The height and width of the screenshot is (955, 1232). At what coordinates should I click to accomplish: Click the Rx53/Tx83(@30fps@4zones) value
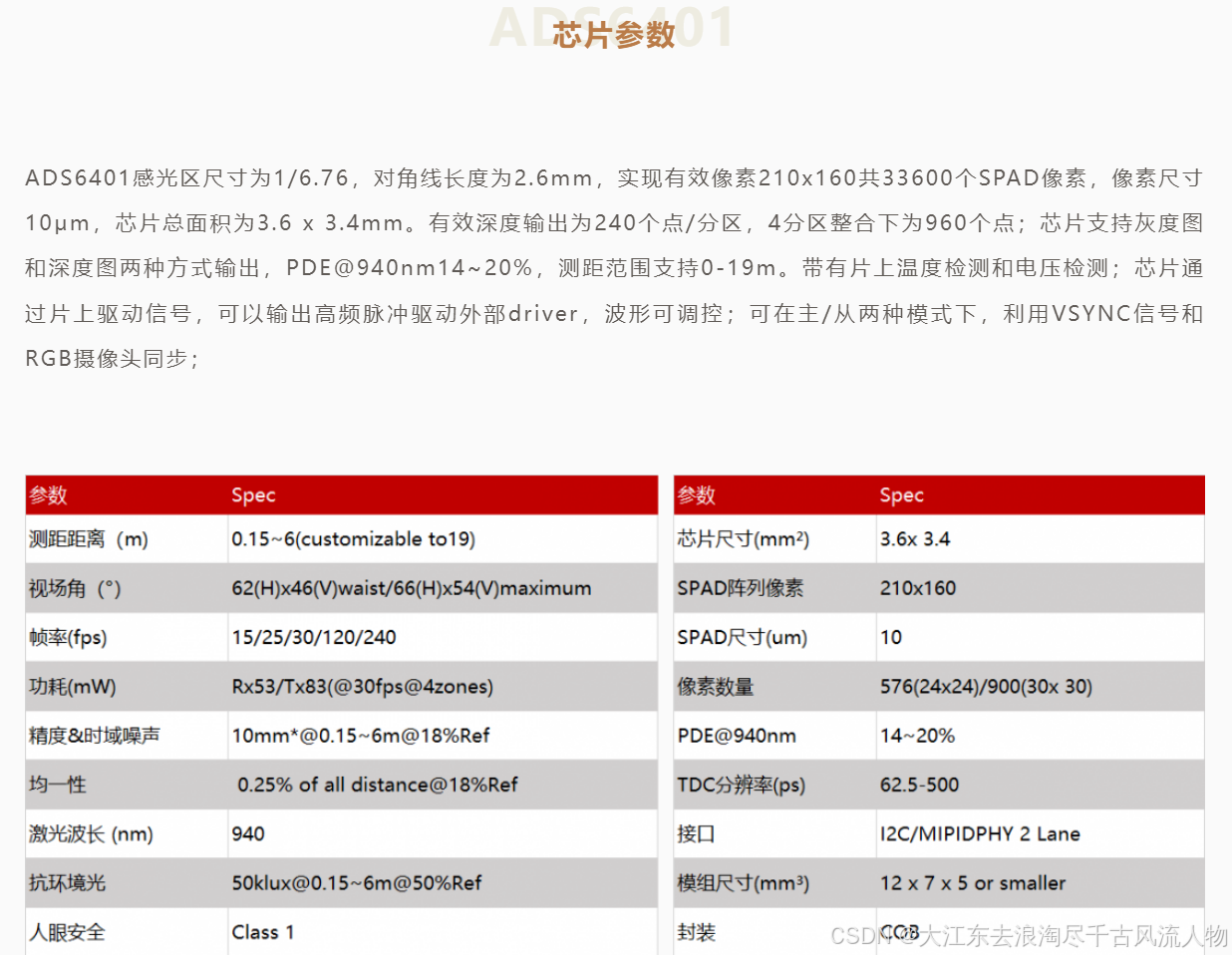[x=363, y=686]
